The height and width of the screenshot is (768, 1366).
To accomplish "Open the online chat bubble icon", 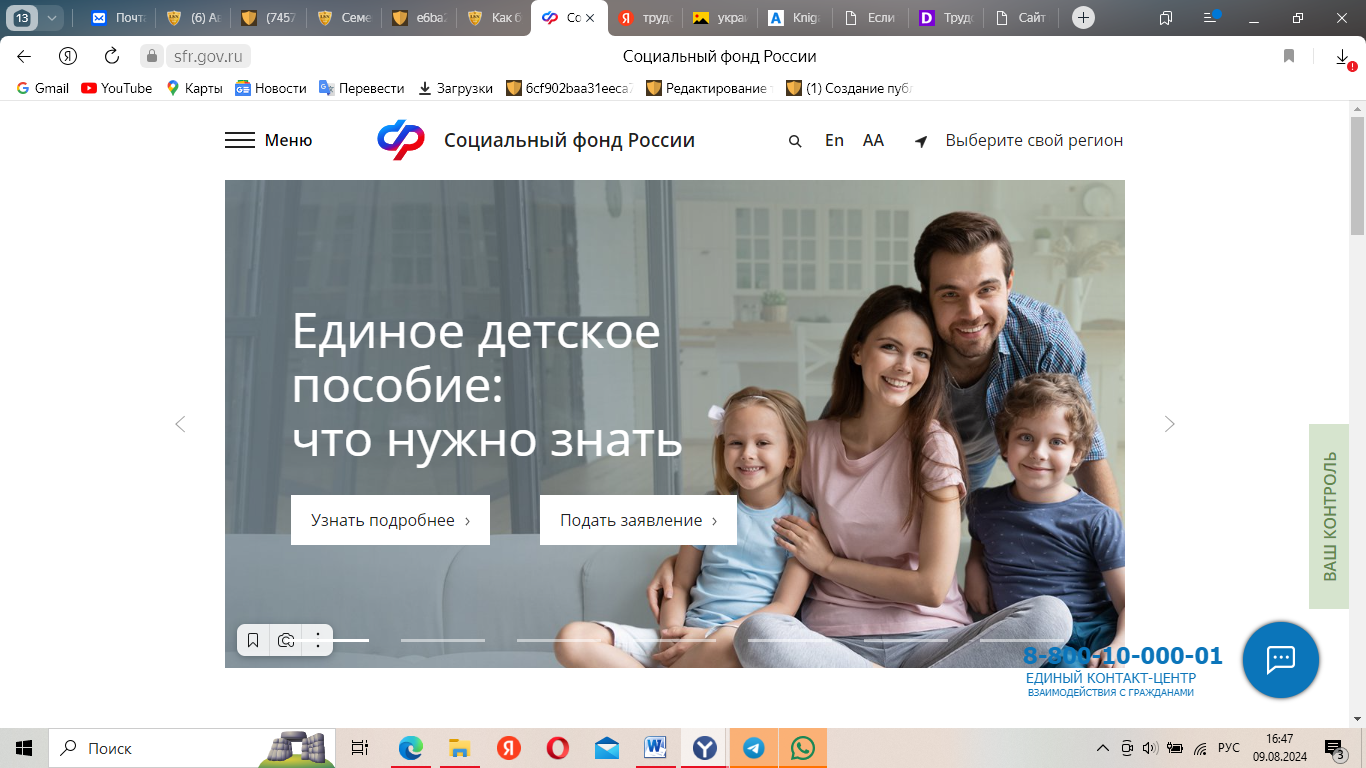I will [1280, 659].
